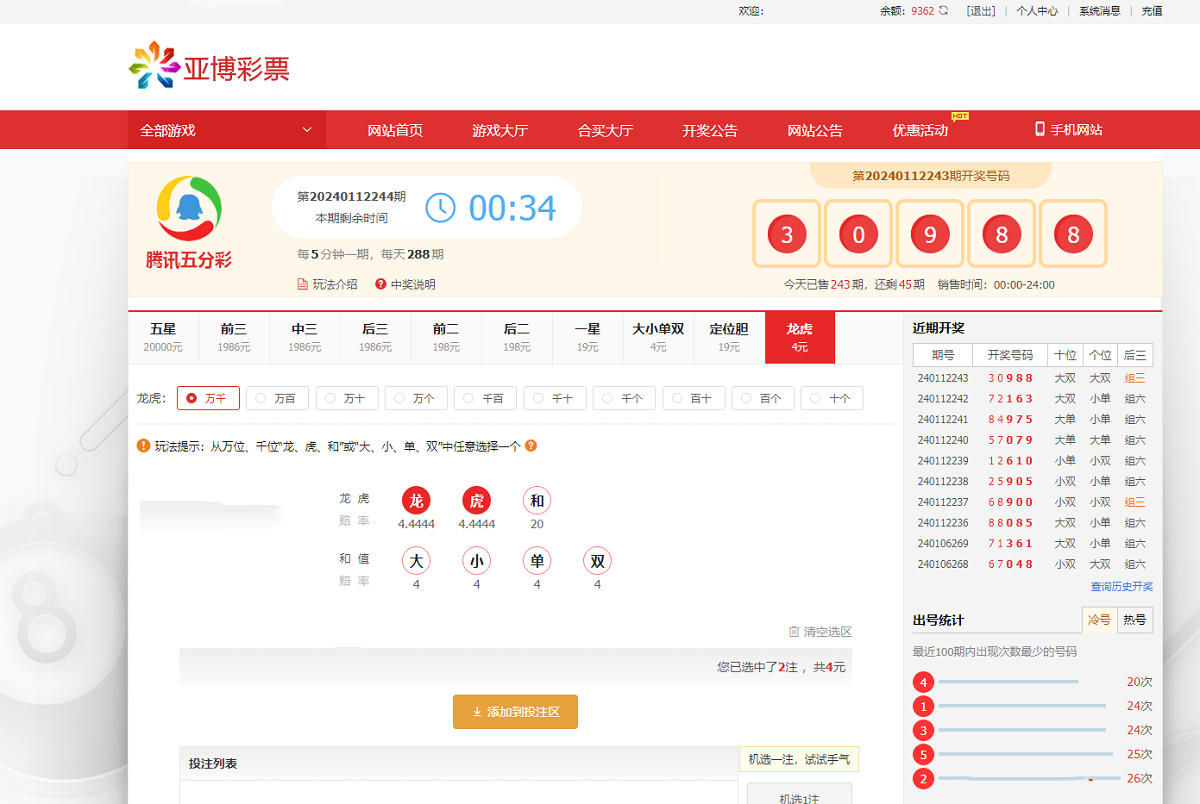Select the 百十 radio option

(693, 398)
